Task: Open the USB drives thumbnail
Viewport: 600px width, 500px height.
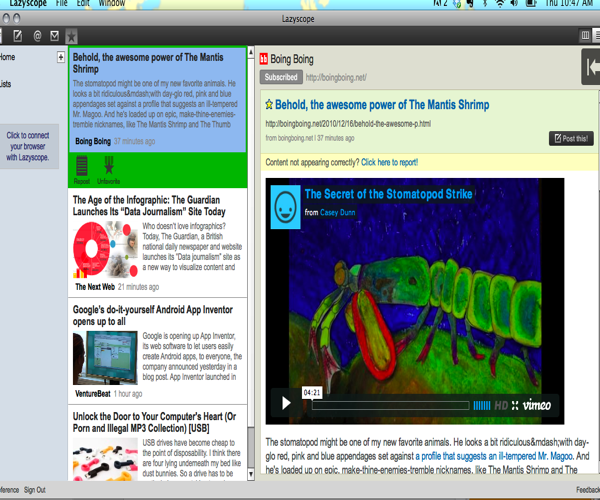Action: point(105,461)
